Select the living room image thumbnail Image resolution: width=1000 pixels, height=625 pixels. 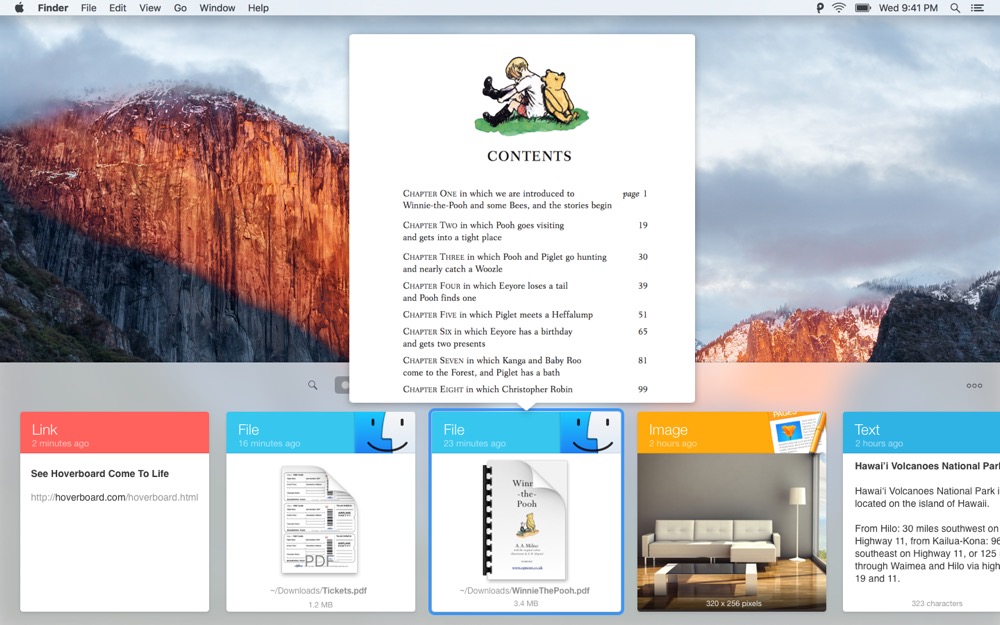tap(732, 533)
